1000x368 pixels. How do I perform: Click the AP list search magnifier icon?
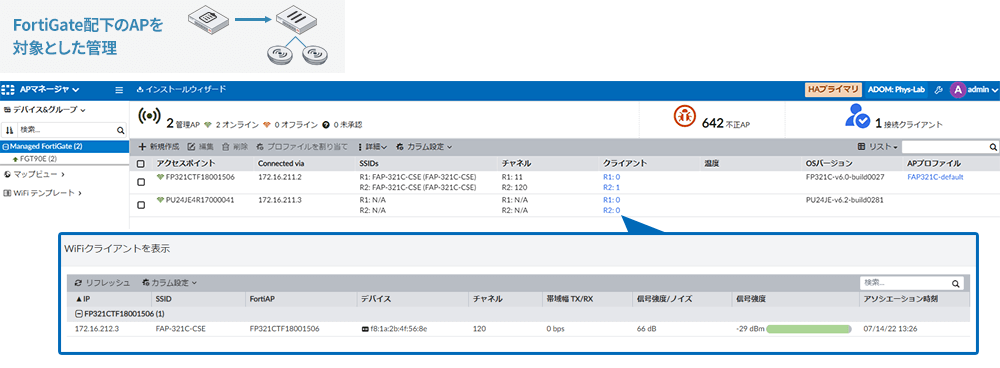[x=993, y=147]
